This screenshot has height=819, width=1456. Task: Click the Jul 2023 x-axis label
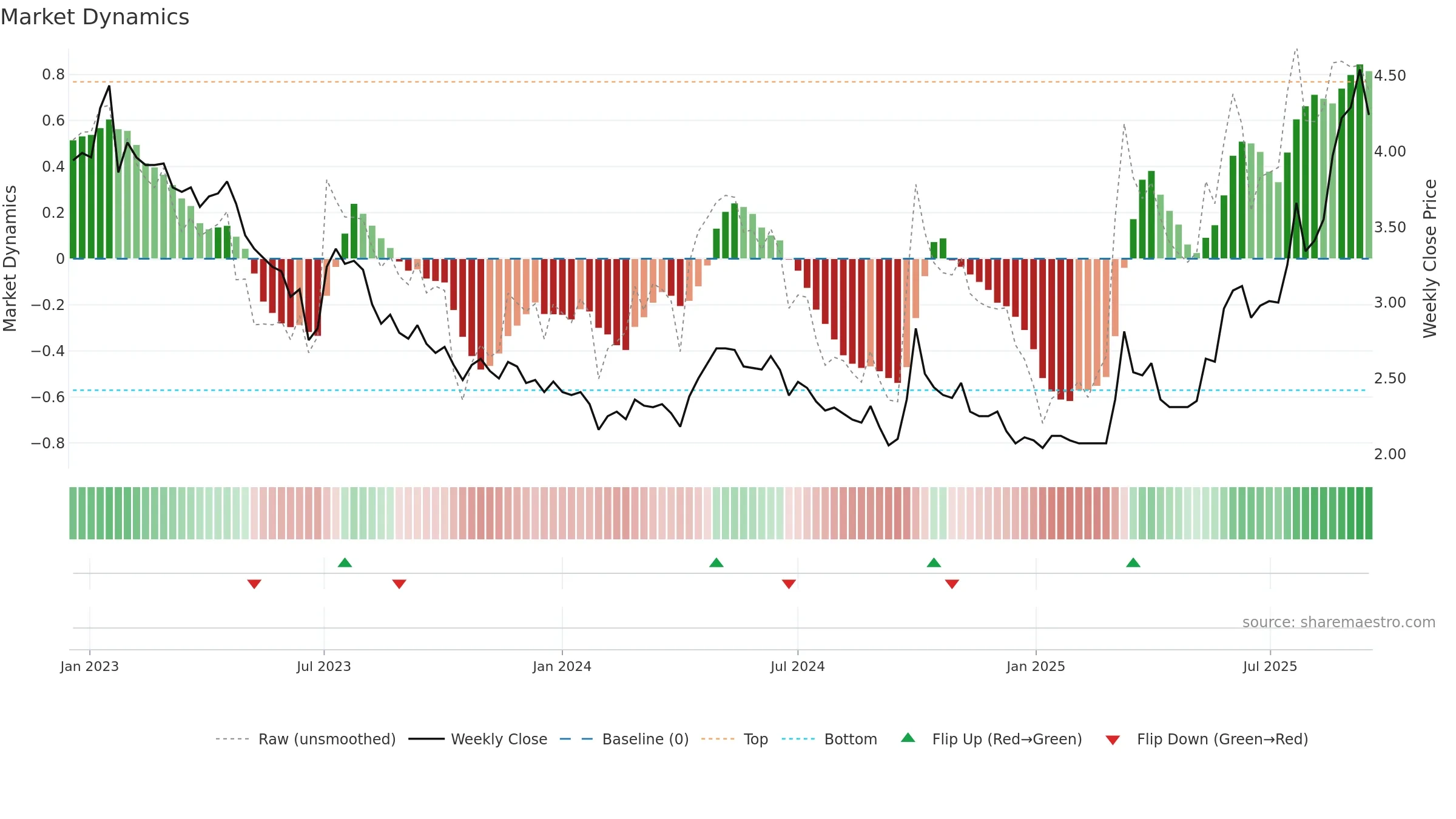point(324,666)
